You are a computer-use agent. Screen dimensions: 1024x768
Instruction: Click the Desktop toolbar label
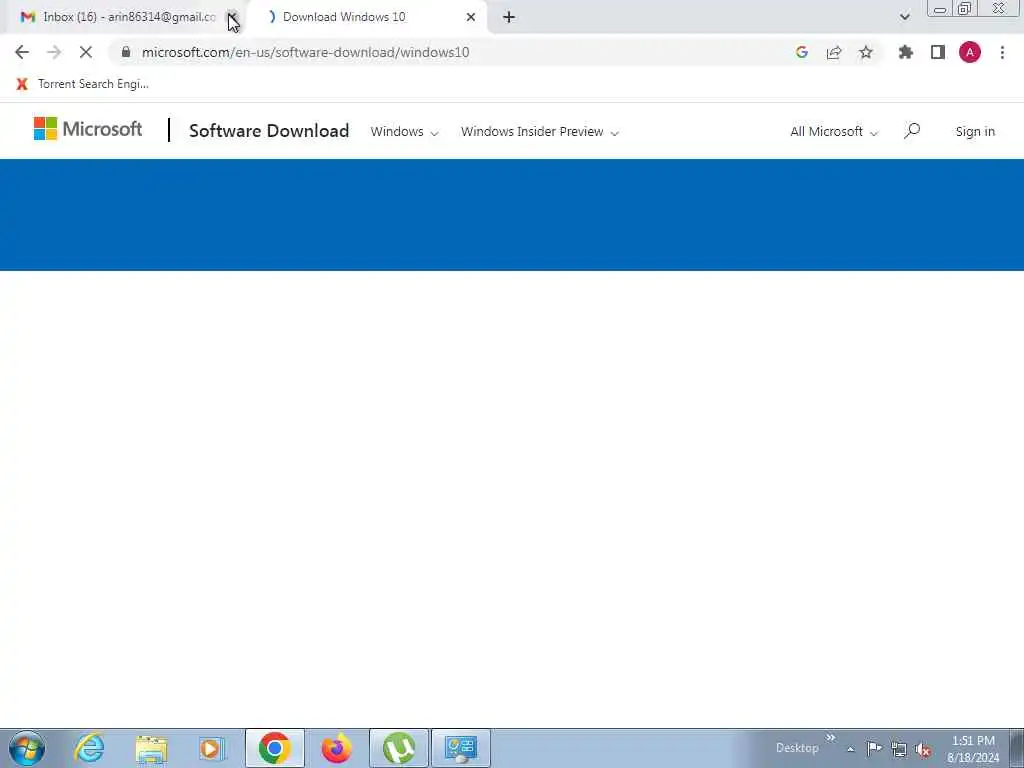coord(797,748)
